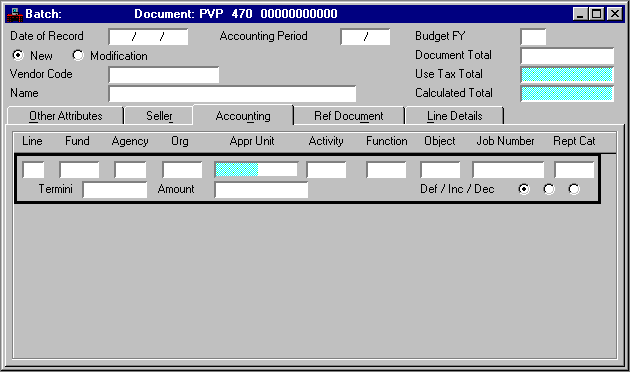This screenshot has width=630, height=372.
Task: Click the Activity input field
Action: tap(326, 170)
